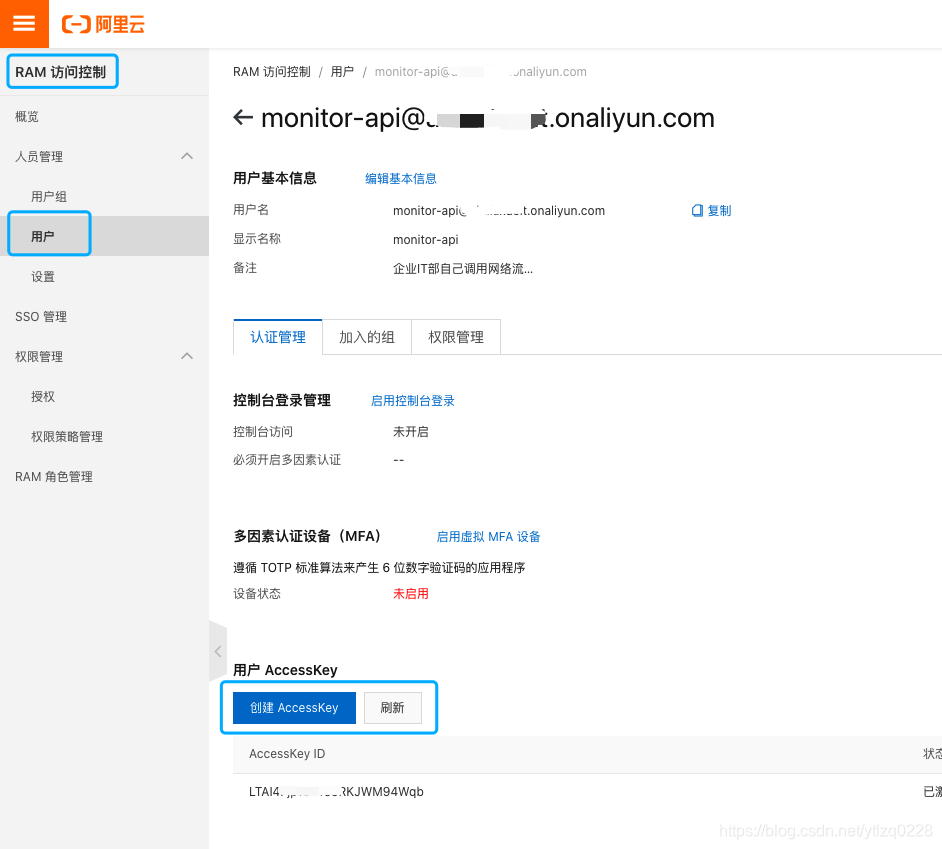Image resolution: width=942 pixels, height=849 pixels.
Task: Switch to the 认证管理 tab
Action: 278,337
